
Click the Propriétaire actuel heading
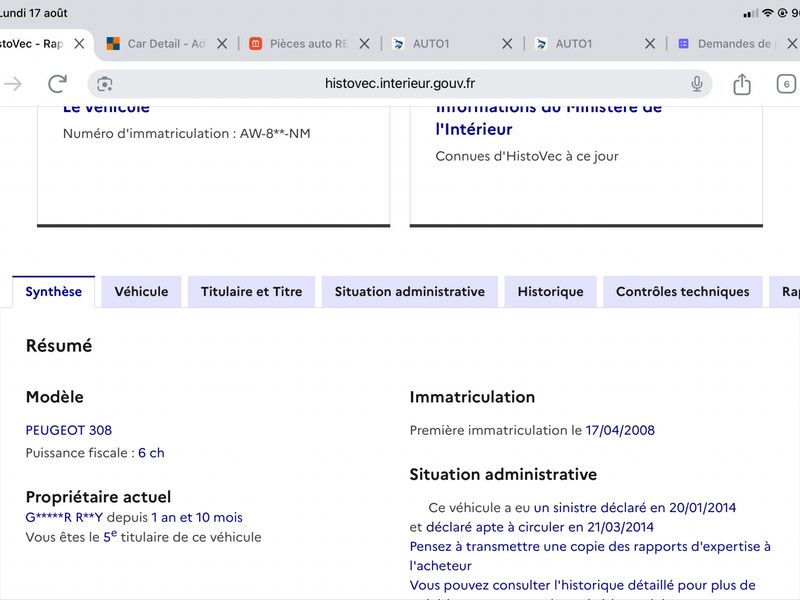[98, 497]
